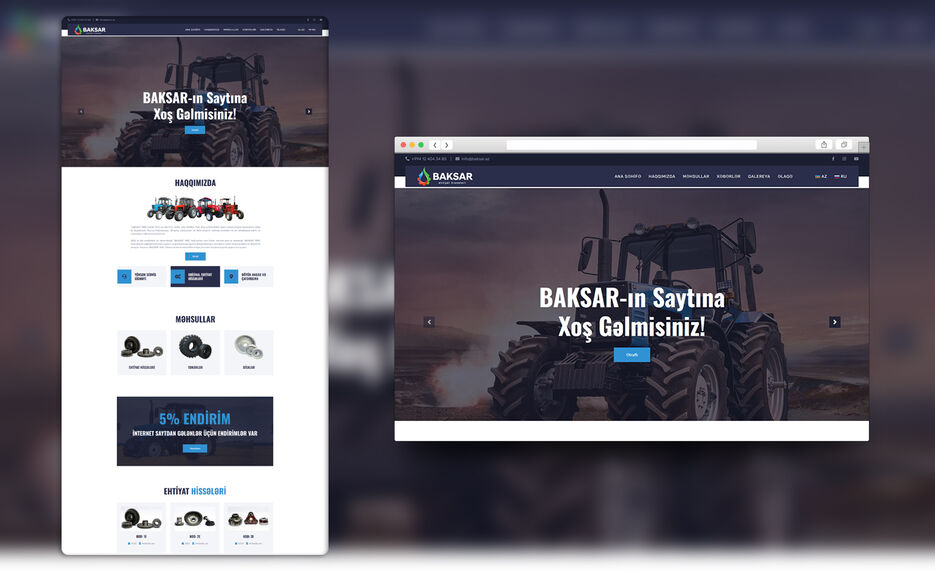The height and width of the screenshot is (573, 935).
Task: Open YouTube icon in browser window top bar
Action: pos(856,159)
